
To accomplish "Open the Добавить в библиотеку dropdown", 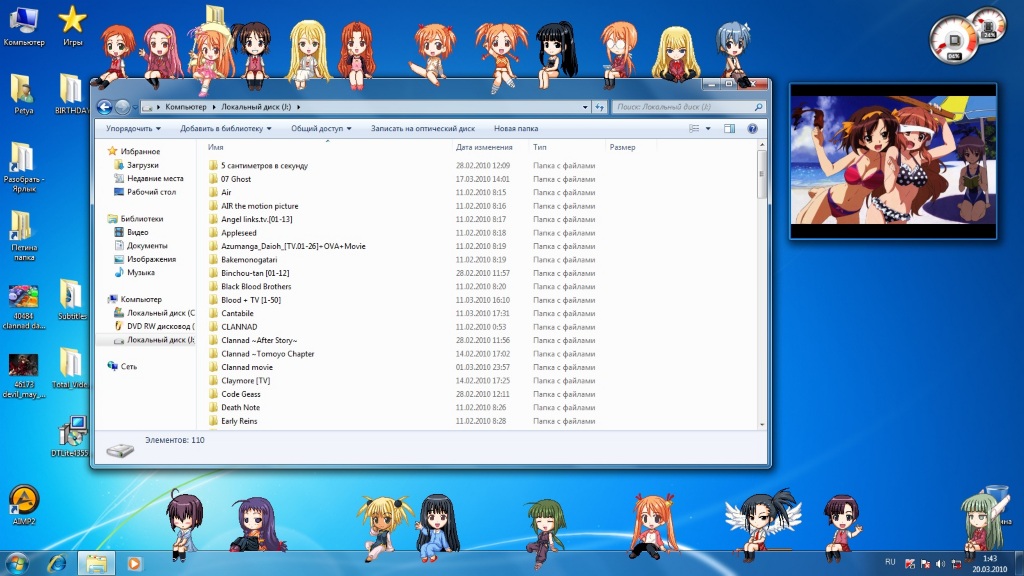I will pyautogui.click(x=226, y=129).
